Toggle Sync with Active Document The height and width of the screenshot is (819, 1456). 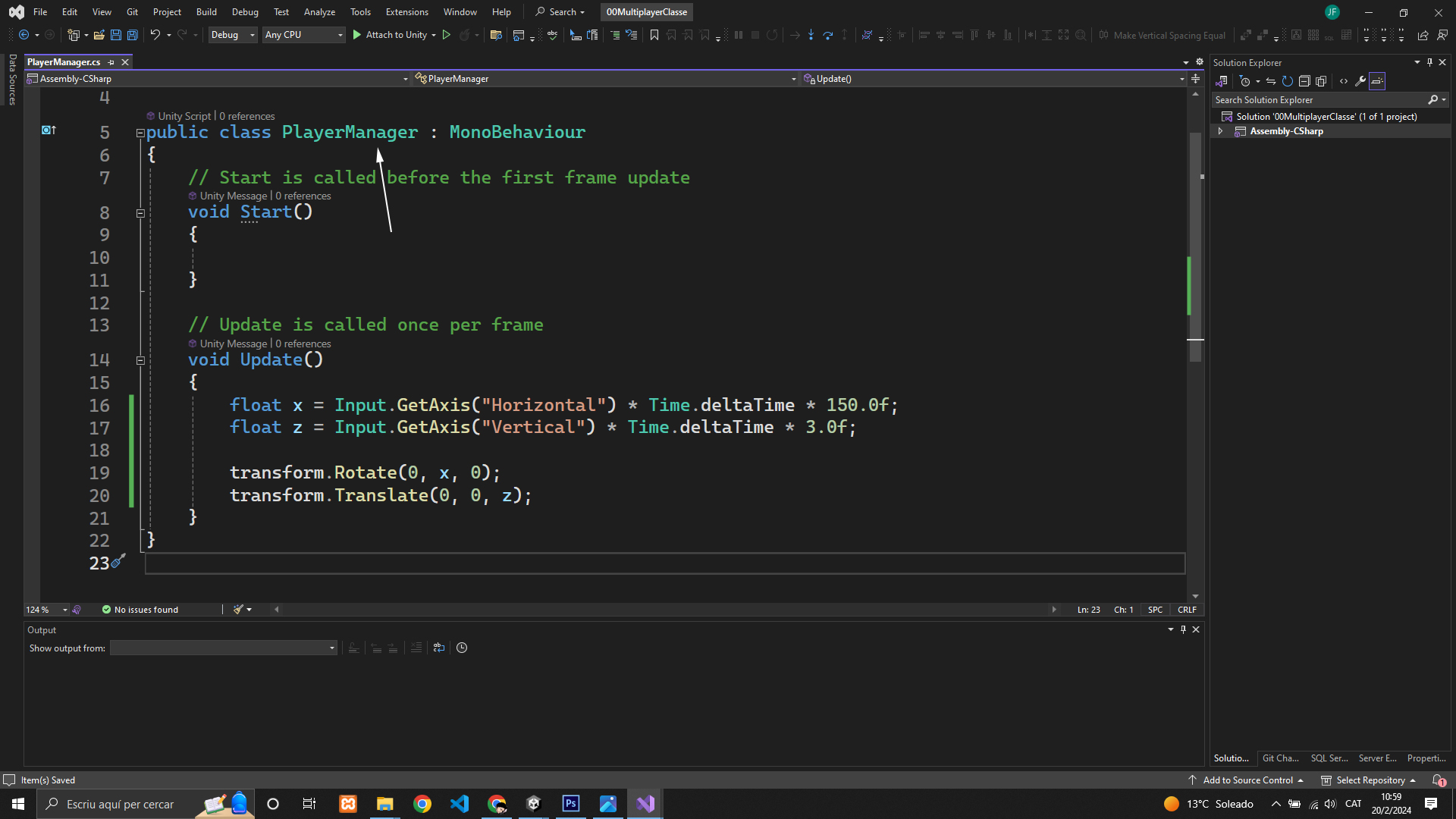coord(1271,81)
